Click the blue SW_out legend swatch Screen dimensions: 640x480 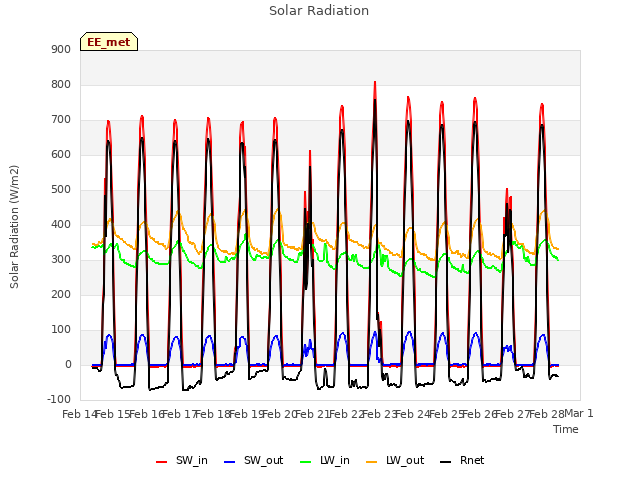(x=230, y=462)
